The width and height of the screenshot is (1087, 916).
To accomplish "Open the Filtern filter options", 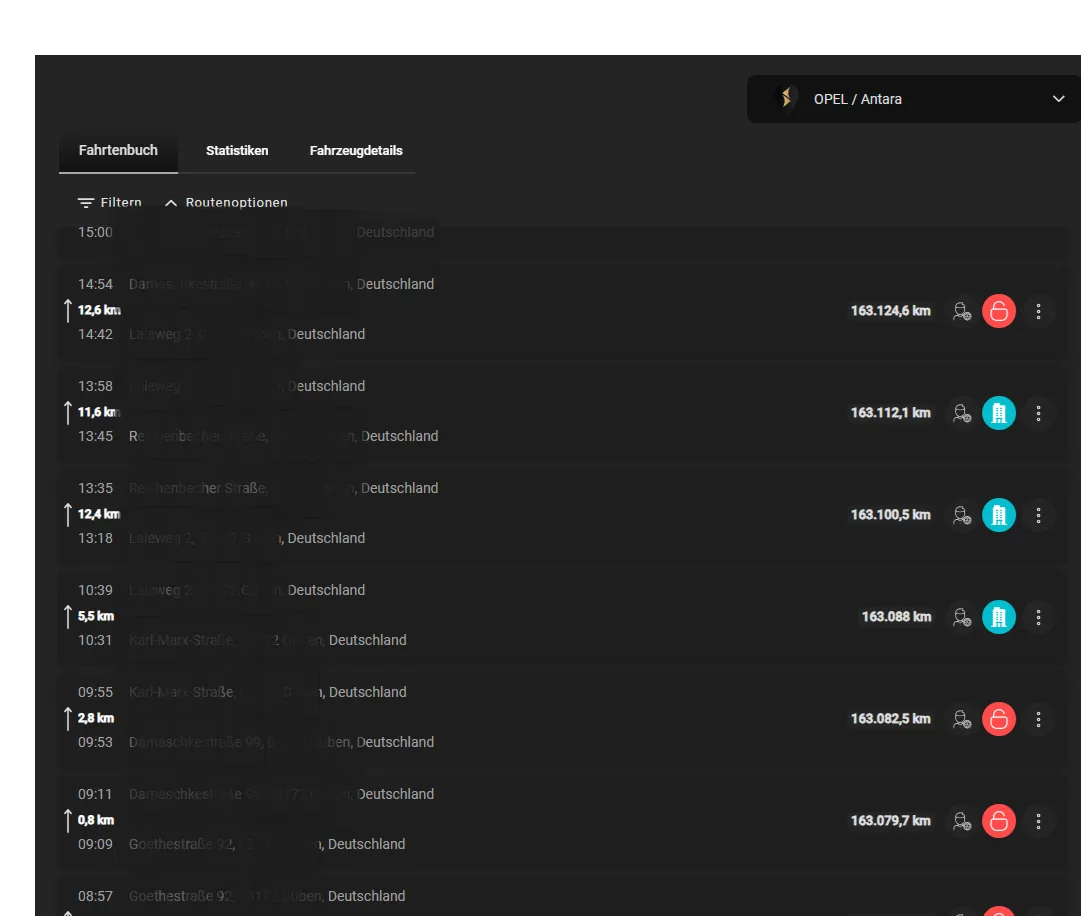I will click(110, 203).
